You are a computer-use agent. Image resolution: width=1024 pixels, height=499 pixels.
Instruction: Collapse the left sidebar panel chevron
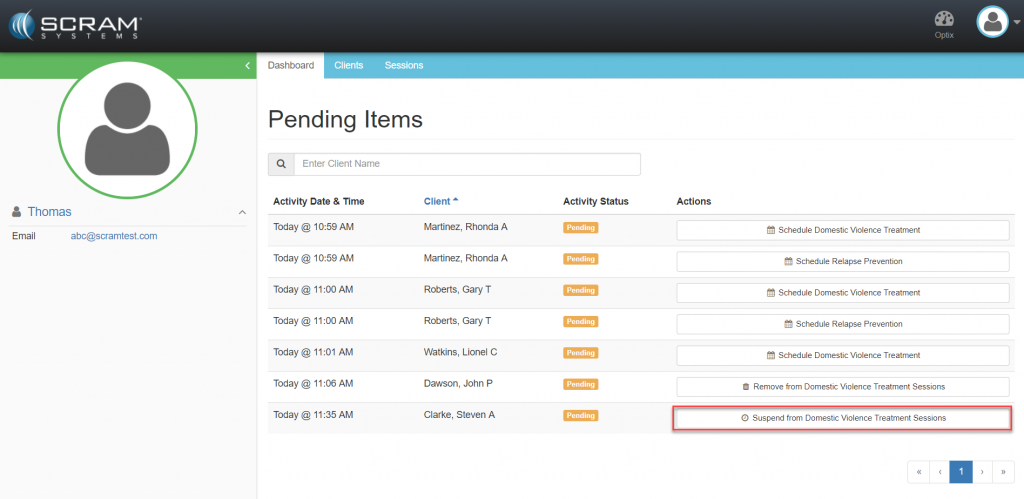coord(248,66)
